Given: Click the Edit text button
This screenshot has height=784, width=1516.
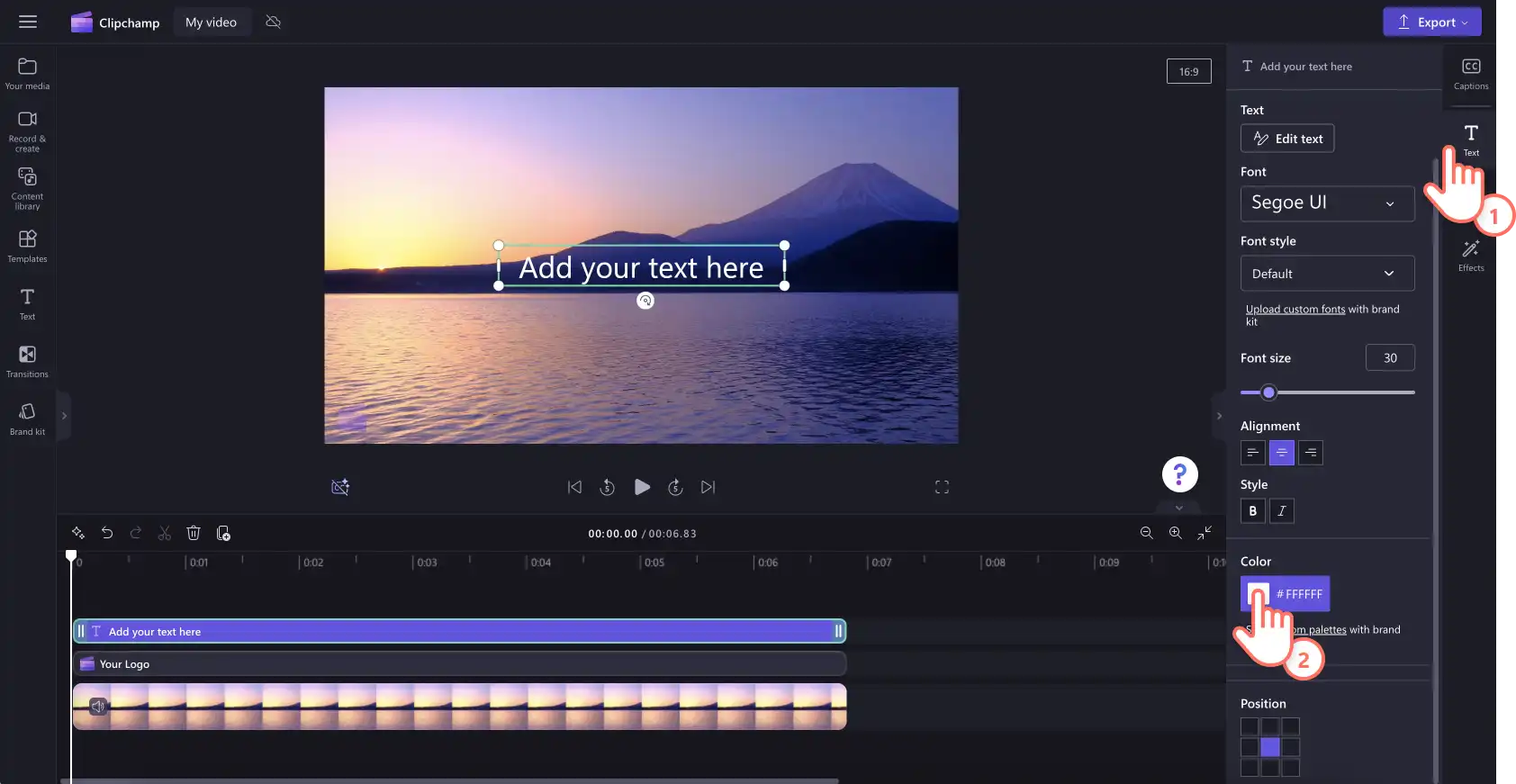Looking at the screenshot, I should click(x=1287, y=139).
